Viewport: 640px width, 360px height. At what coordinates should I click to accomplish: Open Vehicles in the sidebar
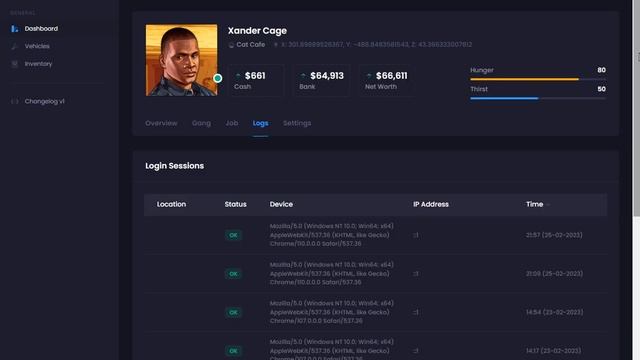point(37,46)
